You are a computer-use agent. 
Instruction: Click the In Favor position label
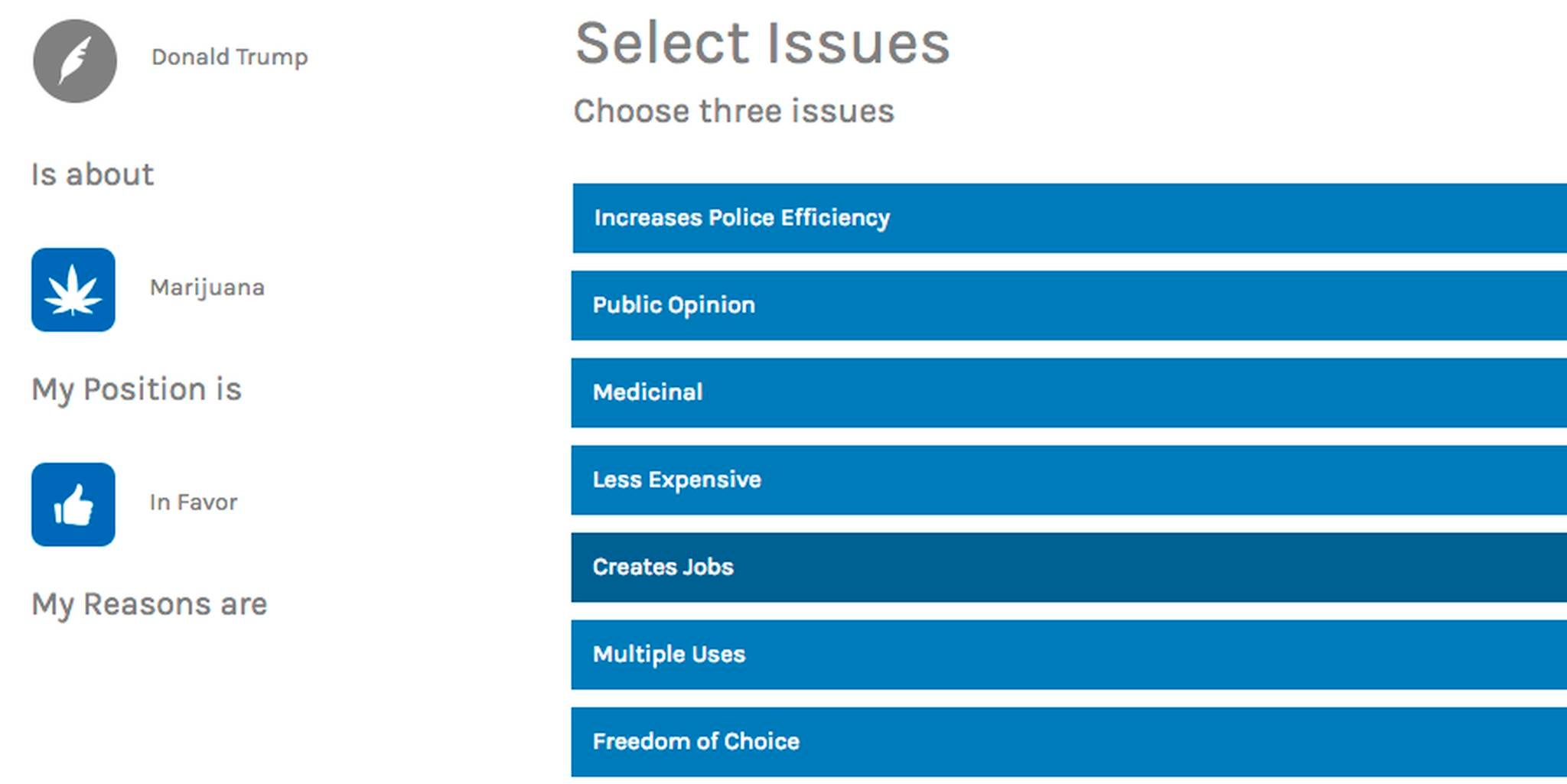point(194,503)
